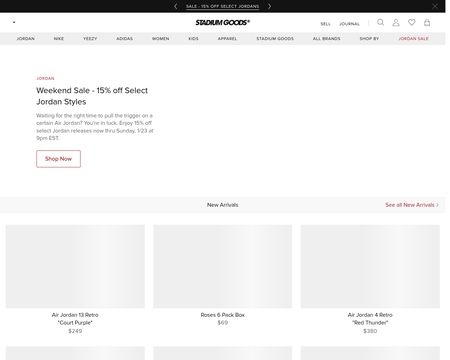Open the search magnifier icon
The height and width of the screenshot is (360, 450).
[380, 22]
